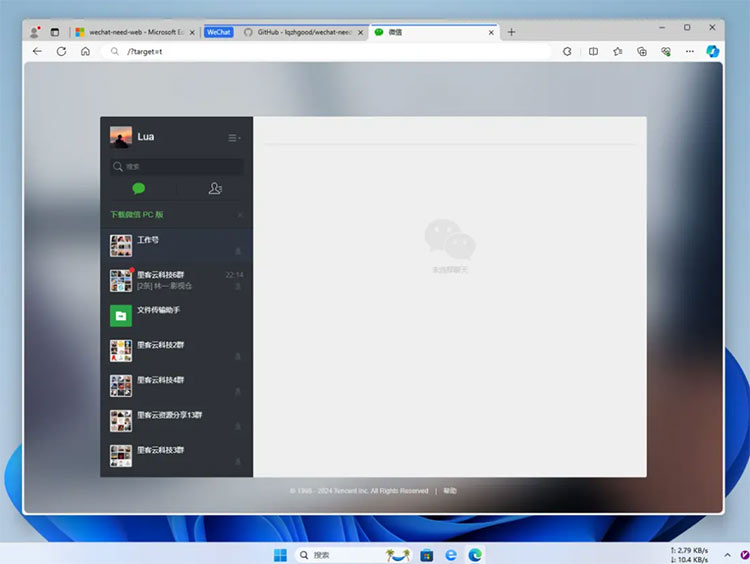Open Microsoft Edge from the taskbar

[x=475, y=555]
